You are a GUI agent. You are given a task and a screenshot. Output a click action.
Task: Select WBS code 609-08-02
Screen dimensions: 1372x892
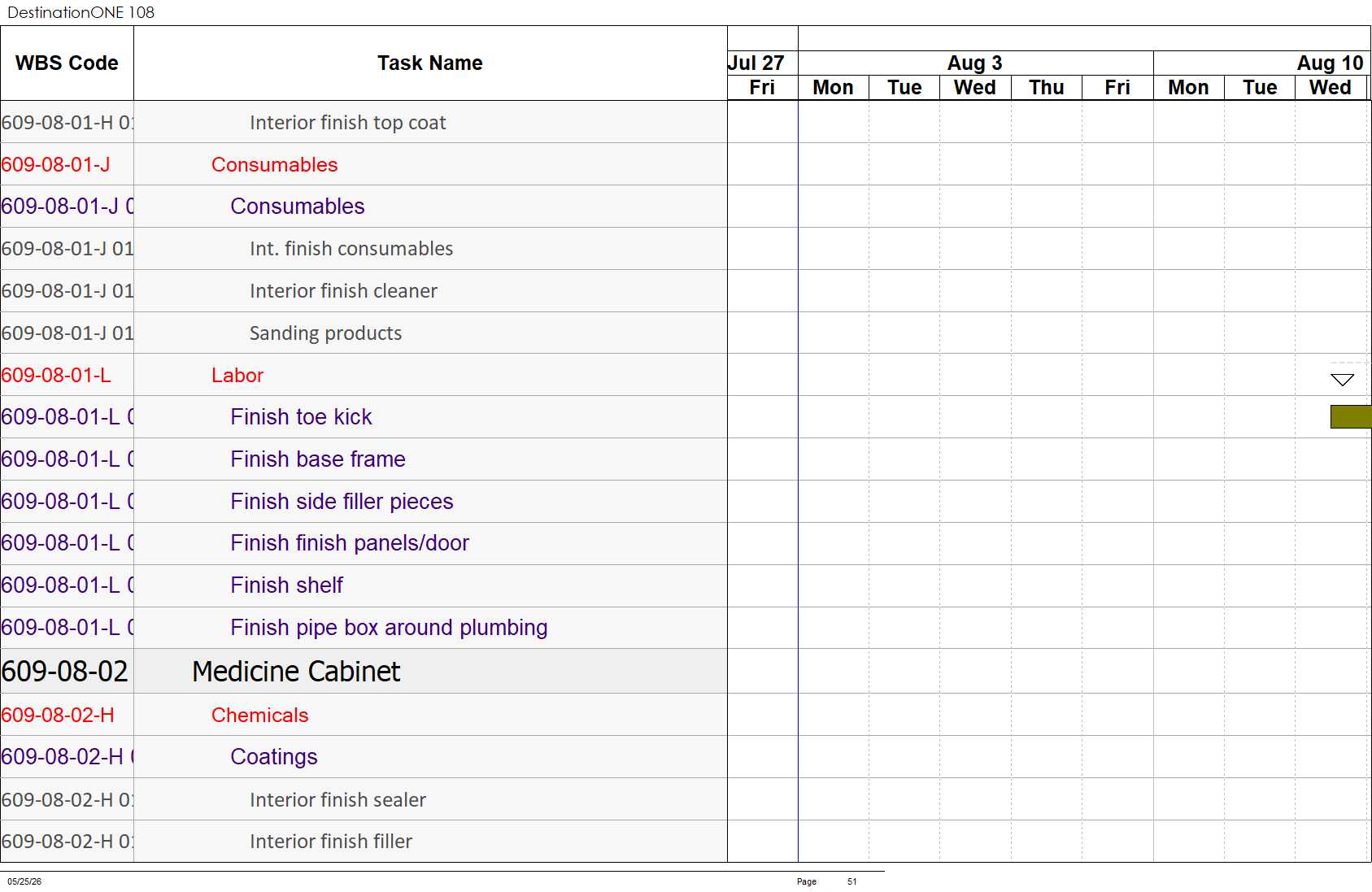pyautogui.click(x=65, y=672)
